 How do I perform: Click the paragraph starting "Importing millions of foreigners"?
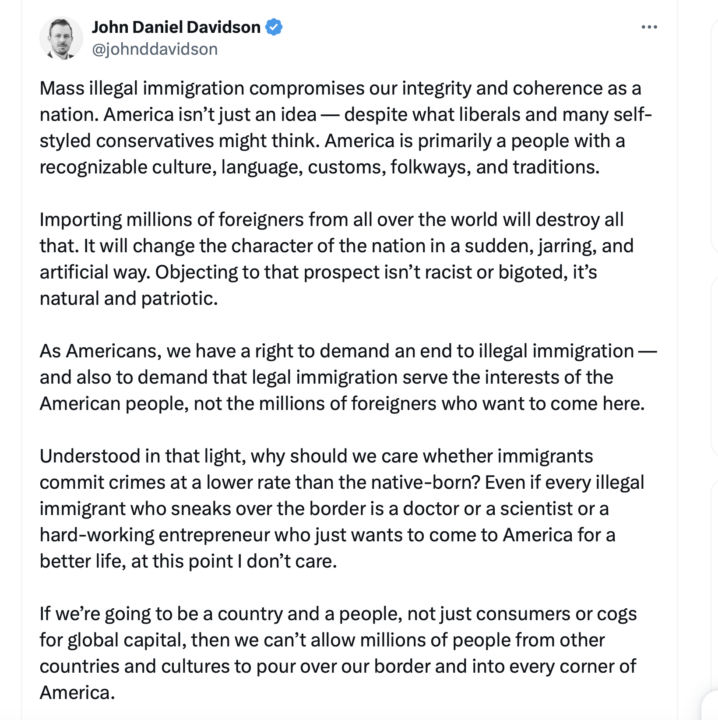332,258
